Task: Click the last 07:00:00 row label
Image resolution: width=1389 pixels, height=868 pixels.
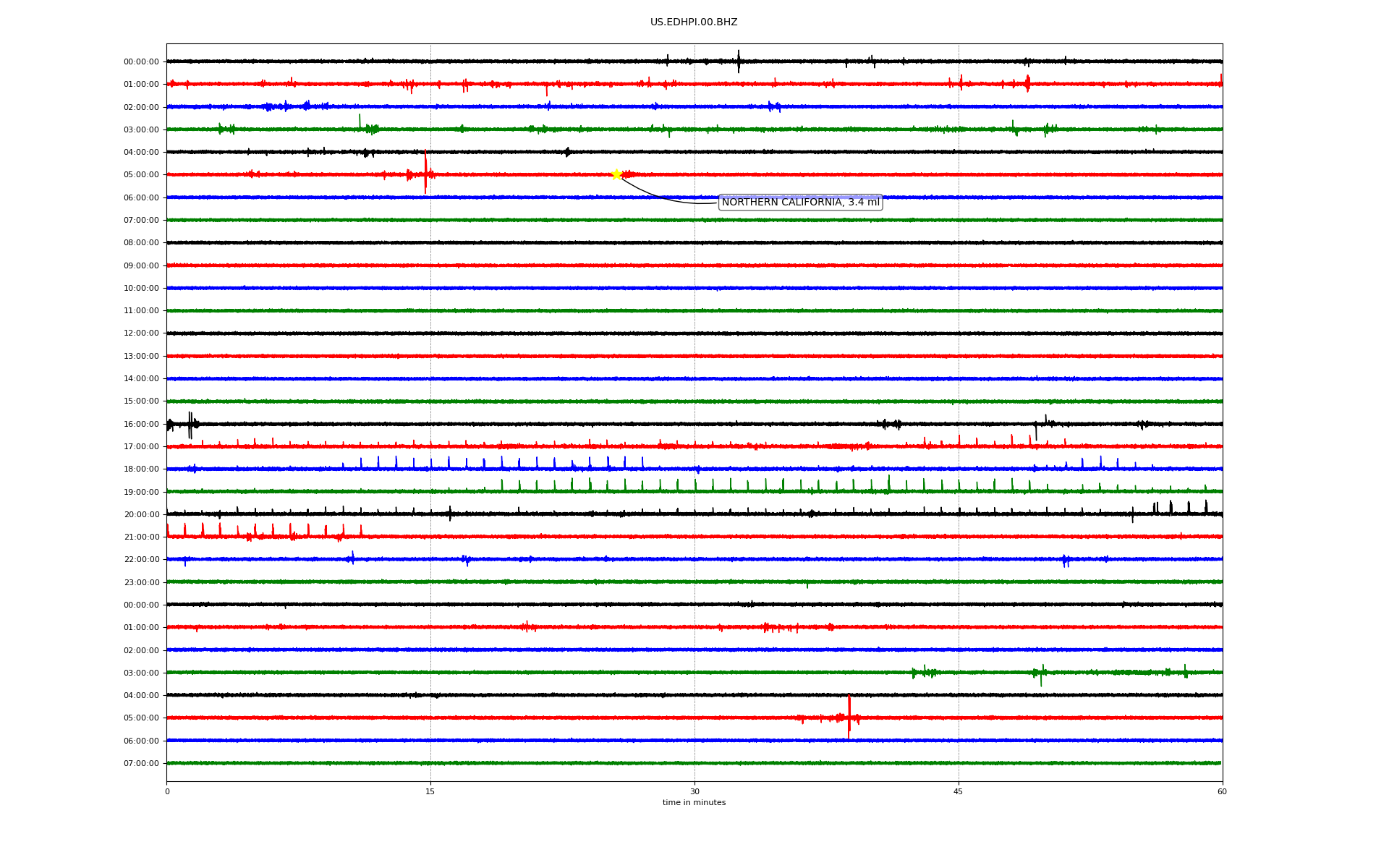Action: pos(141,763)
